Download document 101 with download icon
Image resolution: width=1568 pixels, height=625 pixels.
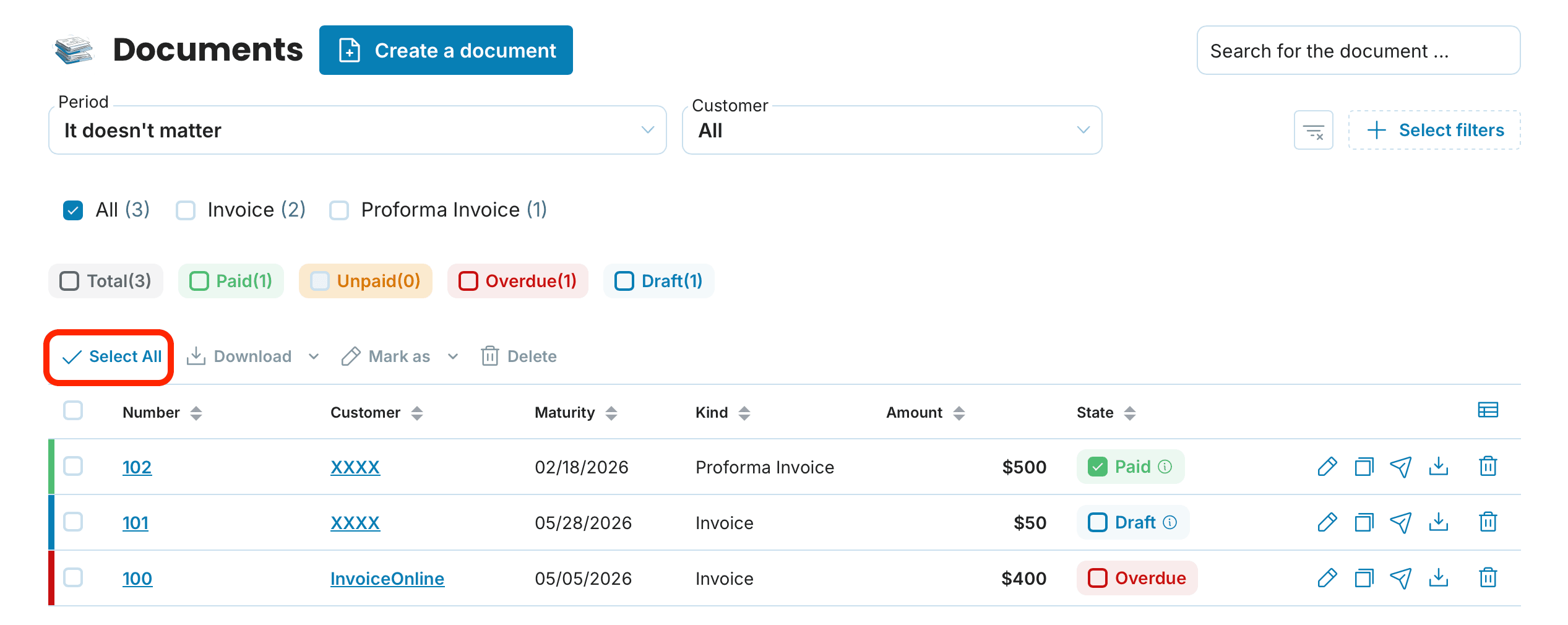click(1439, 522)
